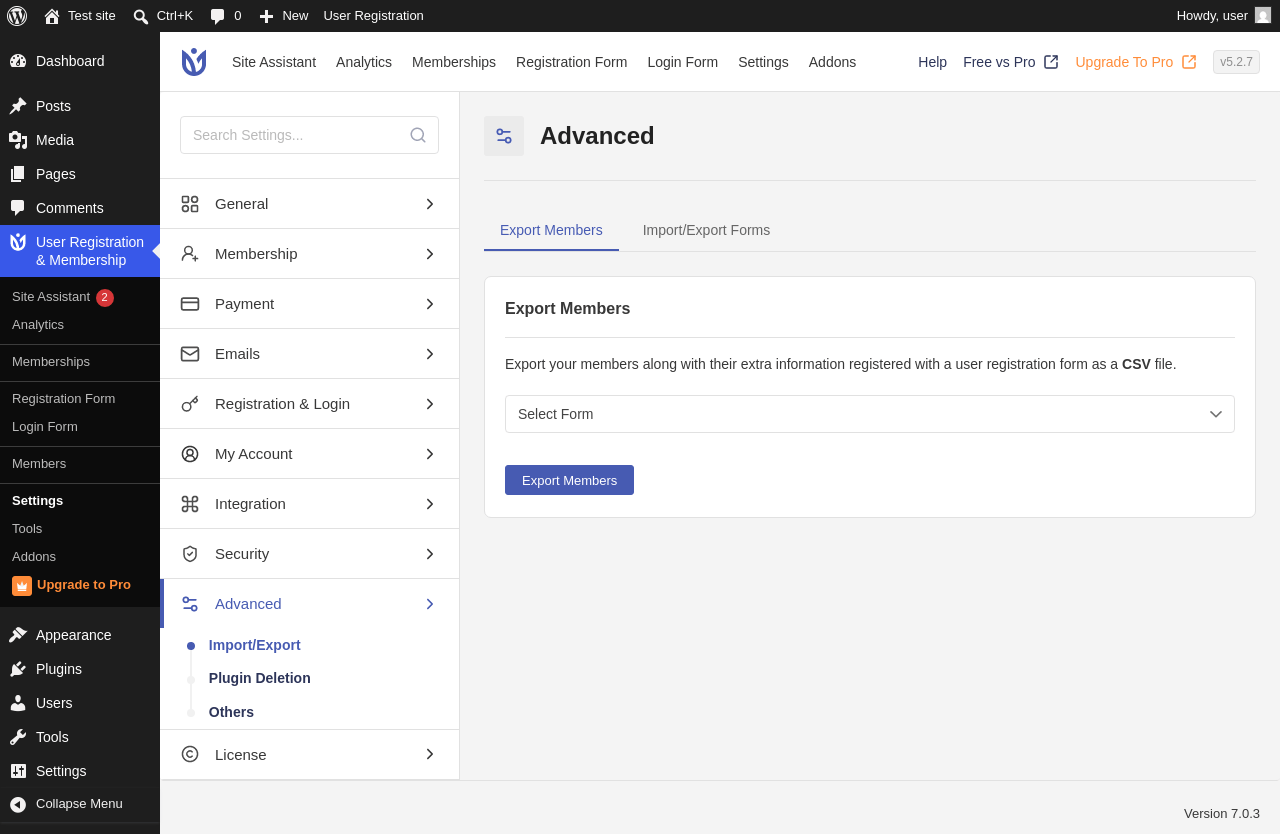The width and height of the screenshot is (1280, 834).
Task: Click the License copyright icon
Action: [x=190, y=754]
